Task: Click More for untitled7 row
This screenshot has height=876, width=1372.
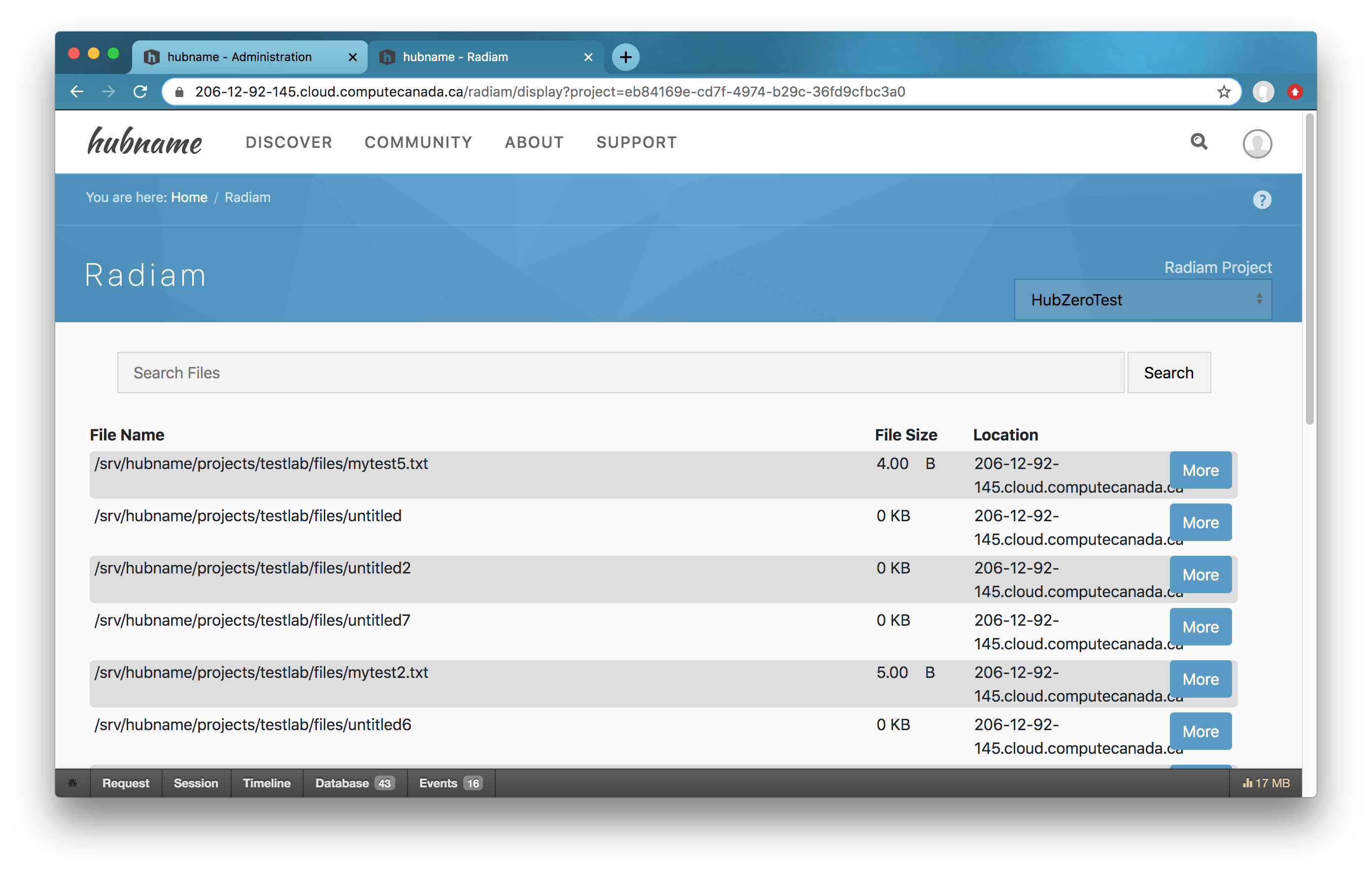Action: [x=1200, y=627]
